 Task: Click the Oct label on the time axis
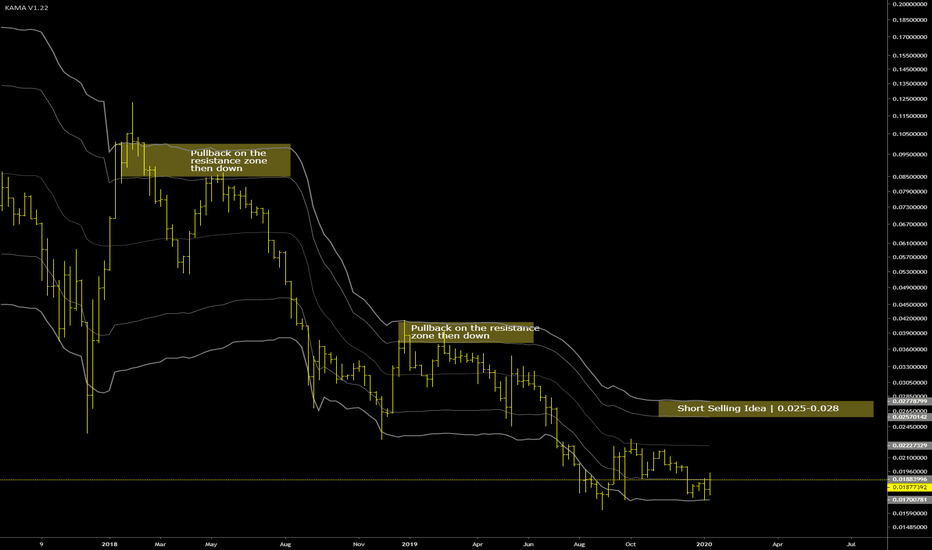(x=631, y=544)
